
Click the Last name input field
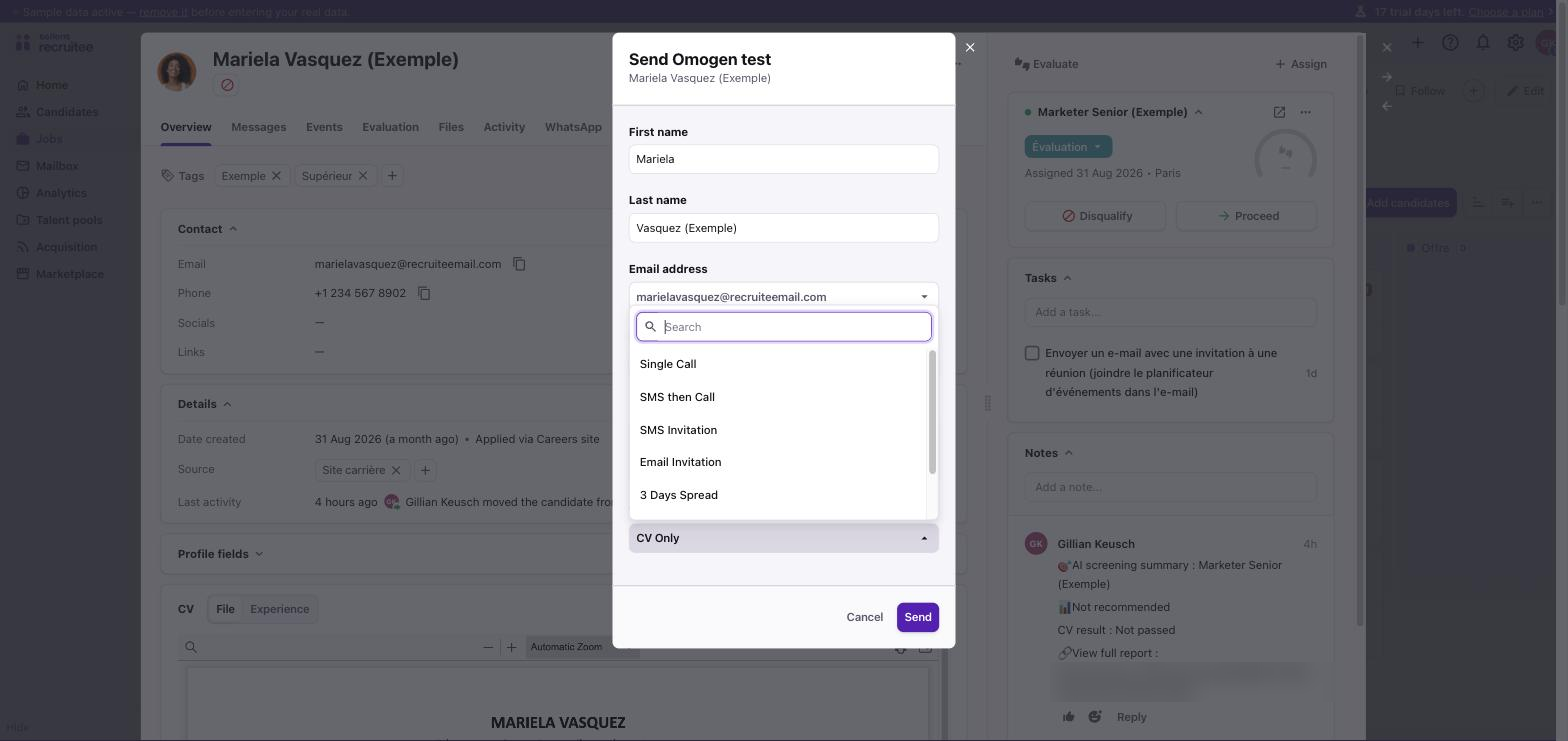coord(783,228)
